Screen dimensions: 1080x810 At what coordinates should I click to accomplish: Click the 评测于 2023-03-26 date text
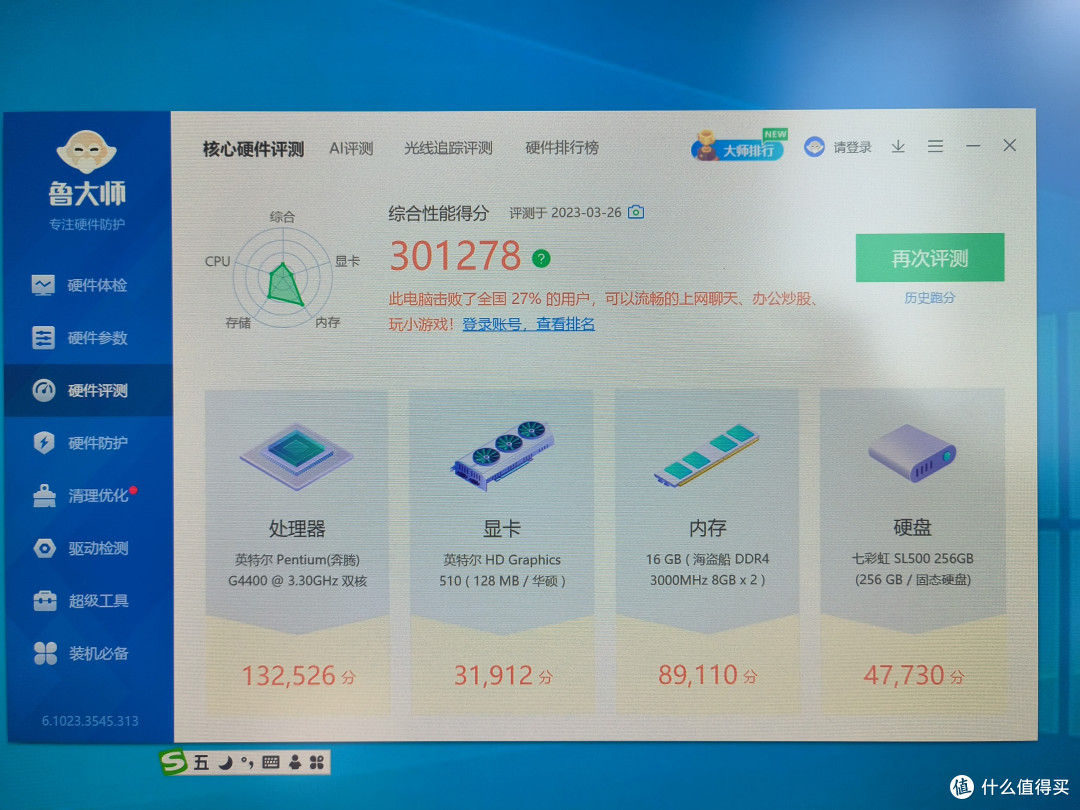(565, 213)
